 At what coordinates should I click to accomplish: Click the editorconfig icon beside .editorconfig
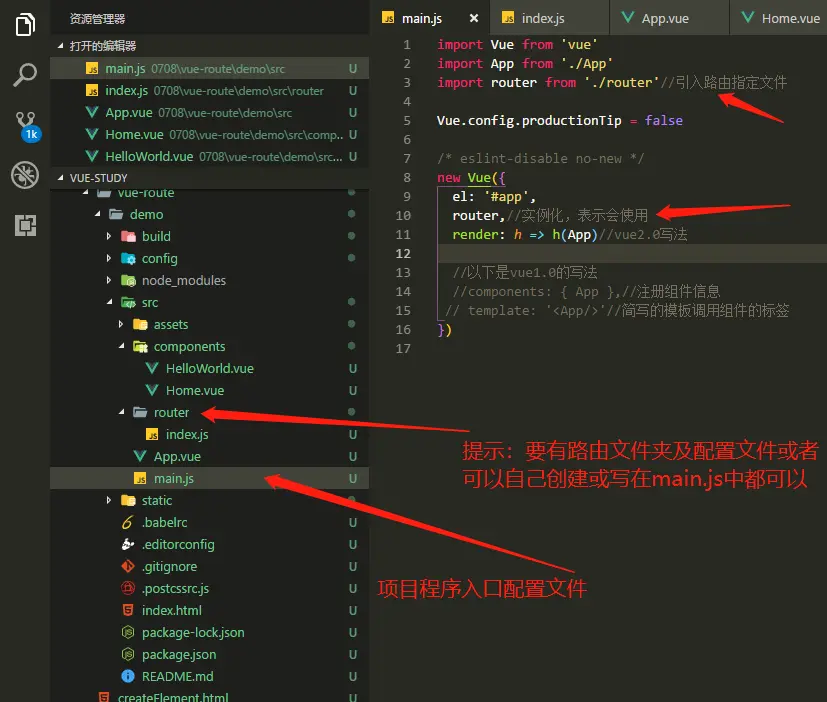128,544
